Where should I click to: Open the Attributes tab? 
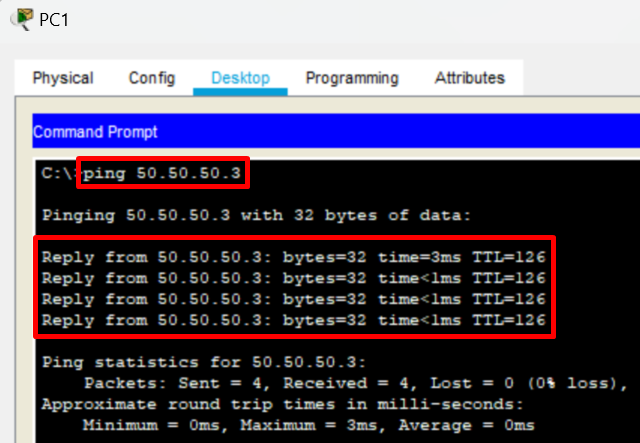point(470,78)
